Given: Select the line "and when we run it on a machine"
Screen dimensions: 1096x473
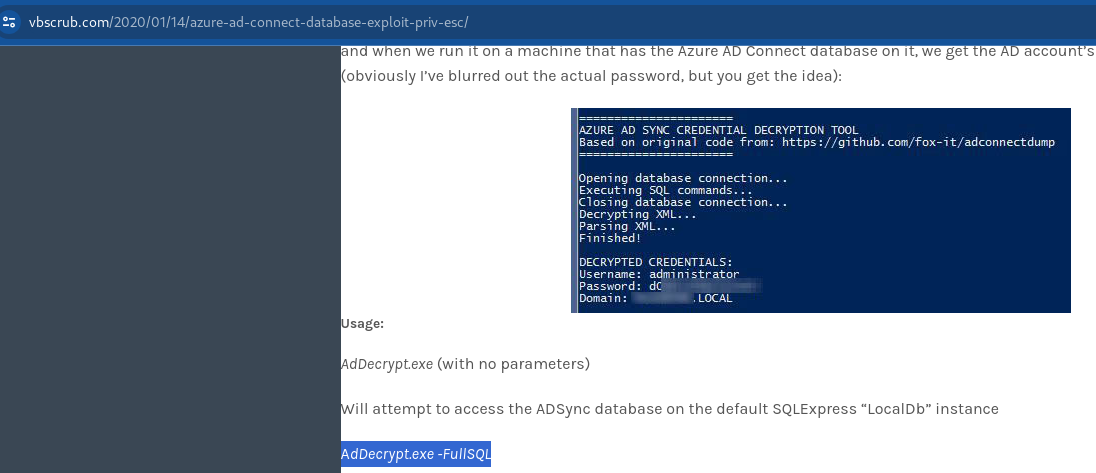Looking at the screenshot, I should click(719, 50).
